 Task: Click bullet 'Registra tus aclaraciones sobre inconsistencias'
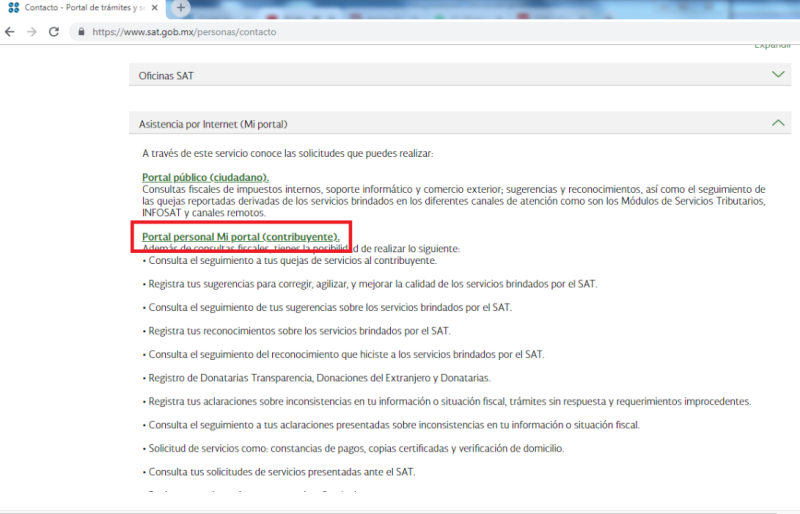[x=446, y=401]
